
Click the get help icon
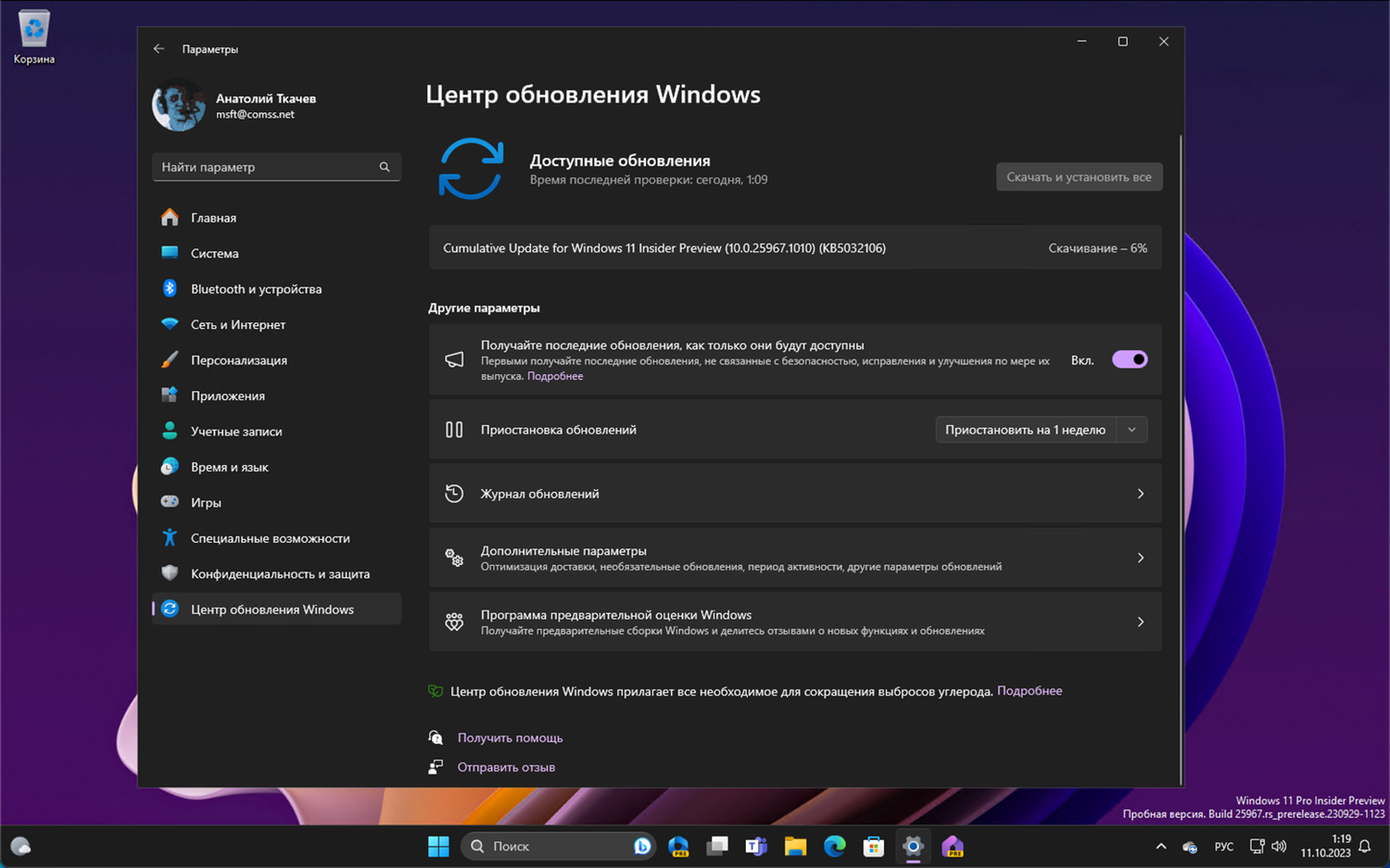(436, 737)
